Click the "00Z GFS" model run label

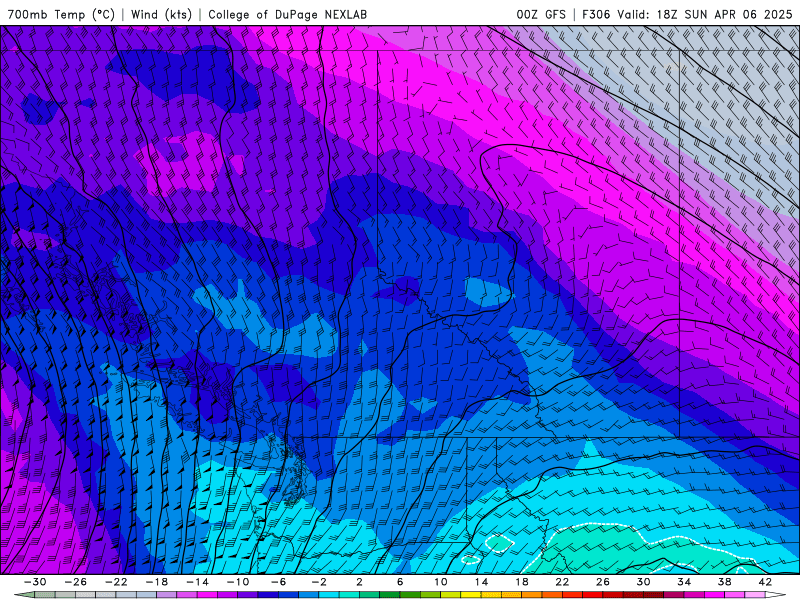tap(541, 14)
